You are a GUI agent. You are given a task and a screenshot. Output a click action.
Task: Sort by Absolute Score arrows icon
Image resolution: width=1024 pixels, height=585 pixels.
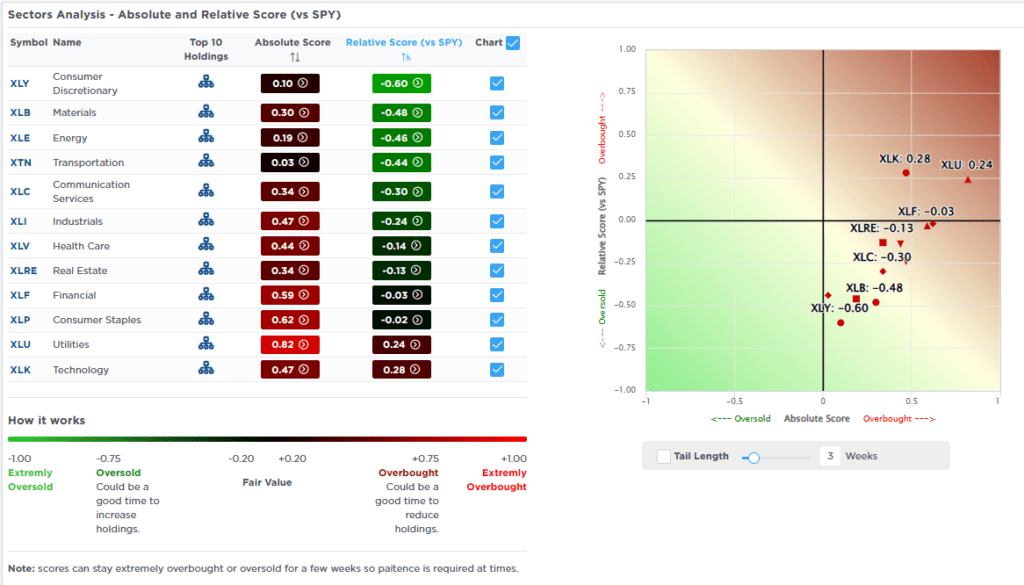pos(295,57)
